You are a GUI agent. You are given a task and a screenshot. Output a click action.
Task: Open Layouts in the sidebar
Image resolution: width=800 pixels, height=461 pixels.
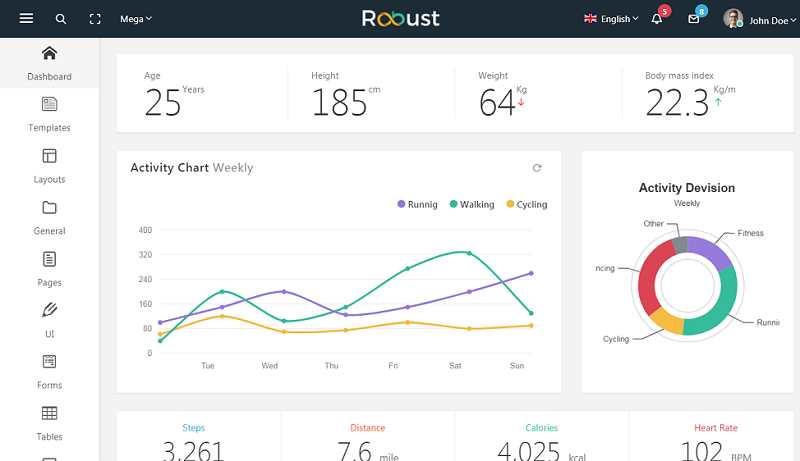pyautogui.click(x=49, y=166)
